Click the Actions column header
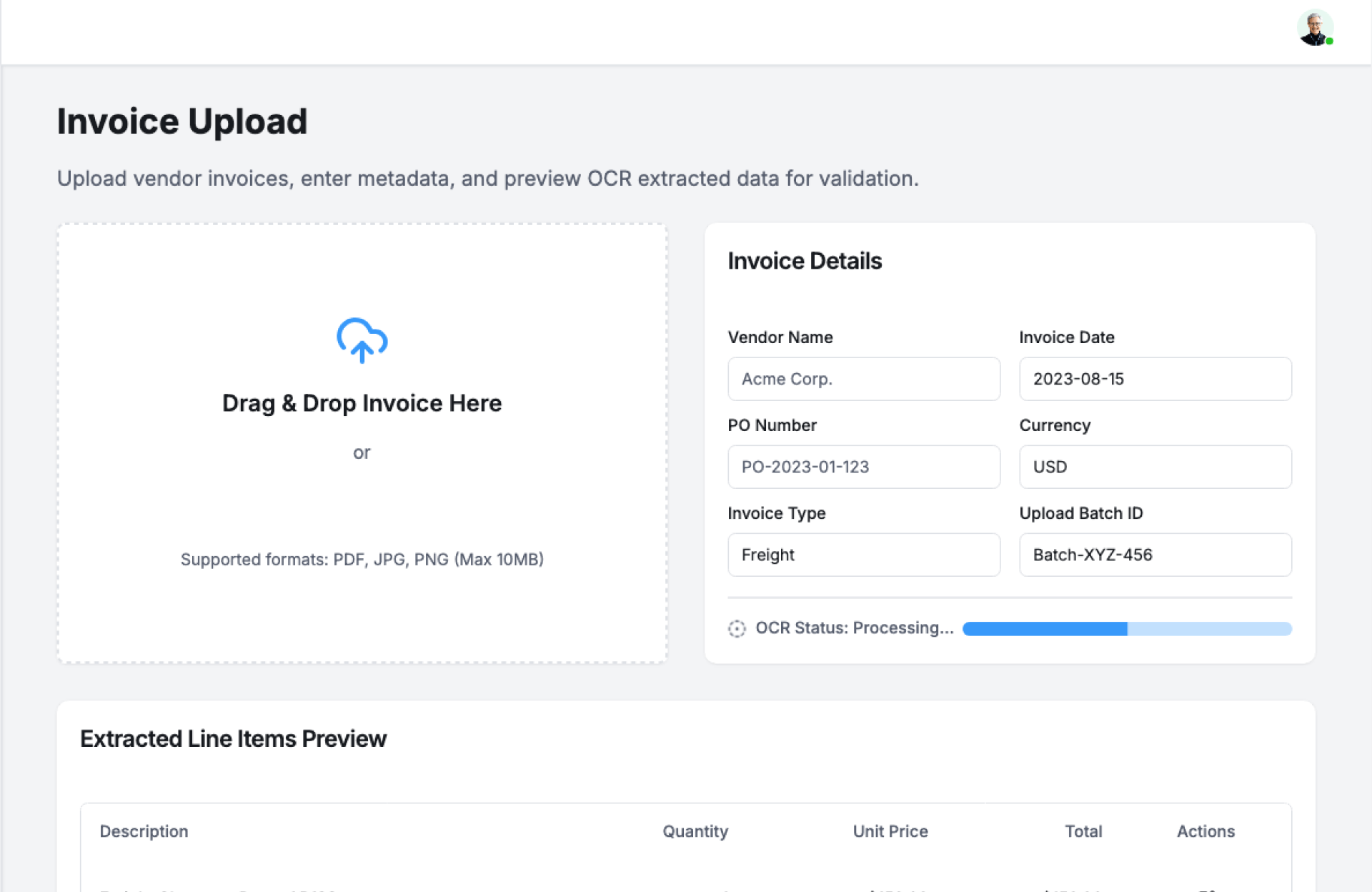 1206,831
